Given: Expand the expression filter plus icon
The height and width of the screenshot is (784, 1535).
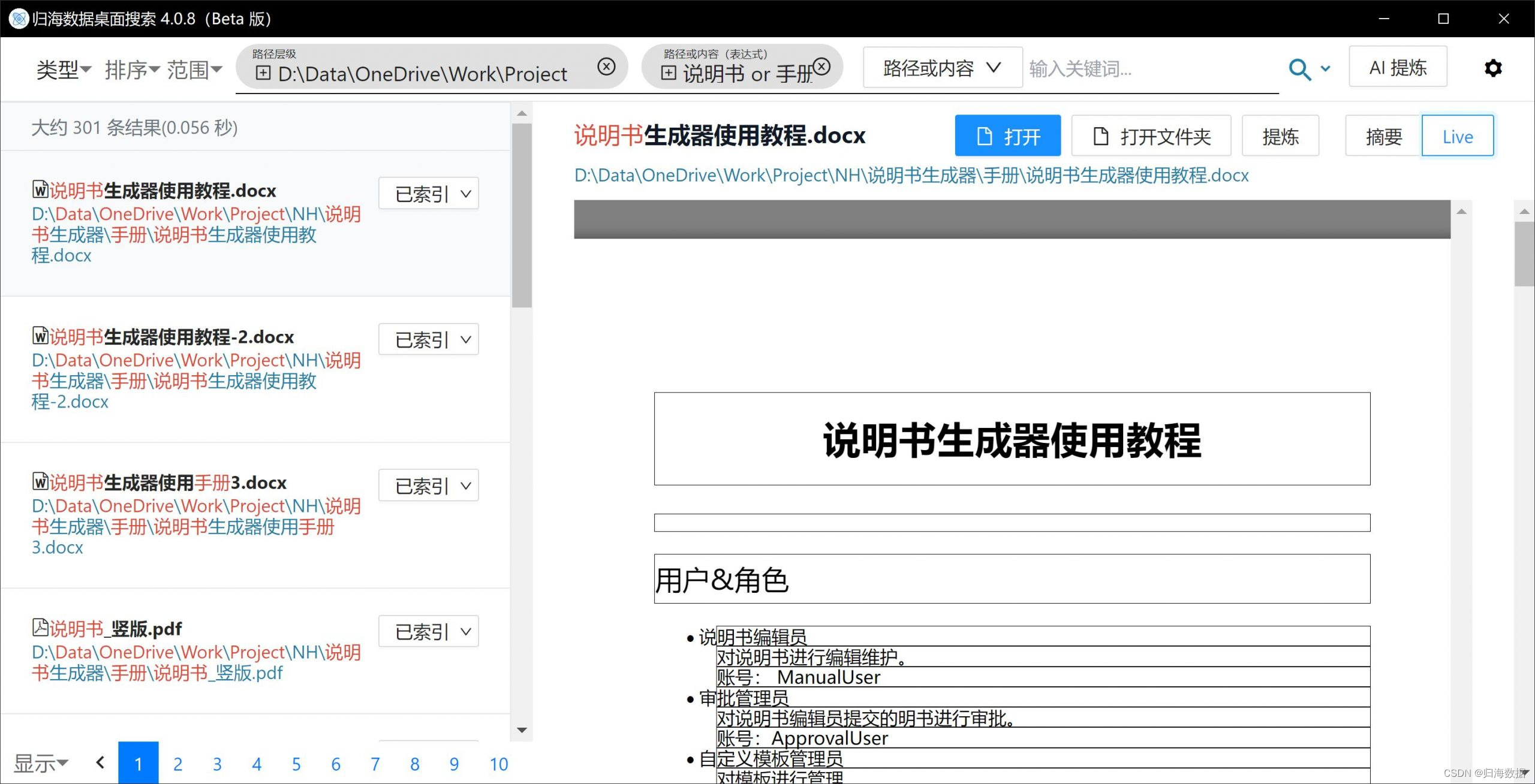Looking at the screenshot, I should [x=668, y=73].
